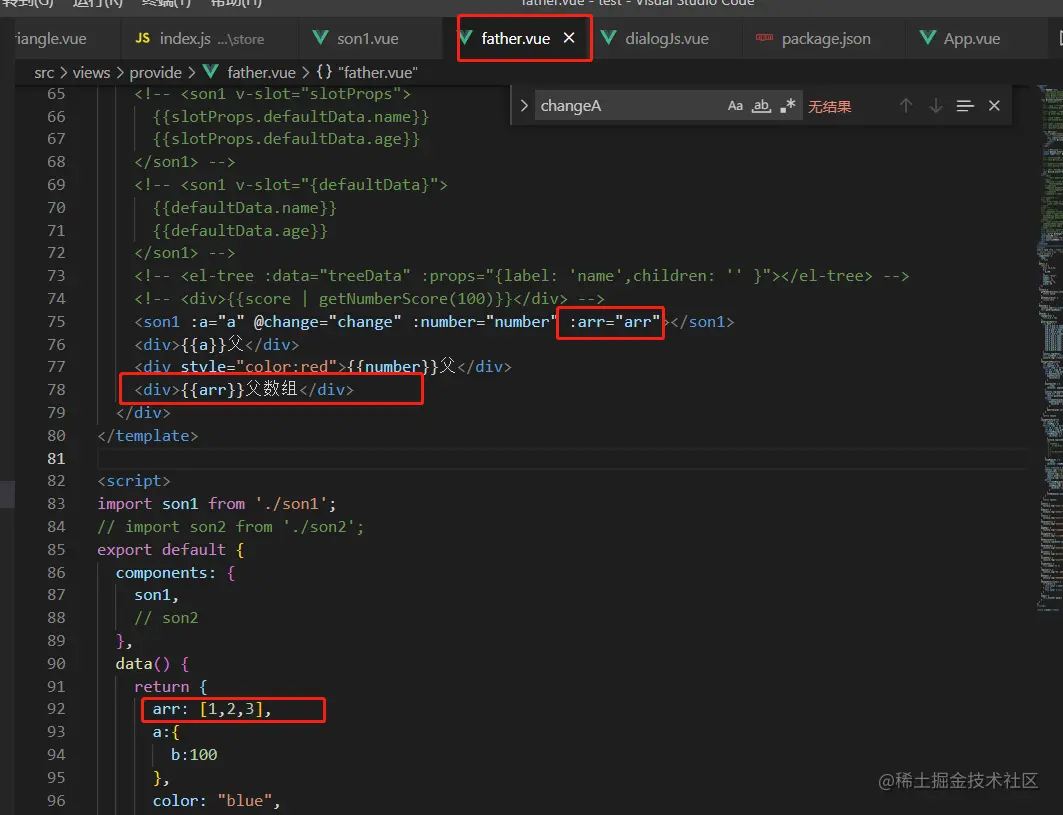Image resolution: width=1063 pixels, height=815 pixels.
Task: Go to next match arrow
Action: 936,106
